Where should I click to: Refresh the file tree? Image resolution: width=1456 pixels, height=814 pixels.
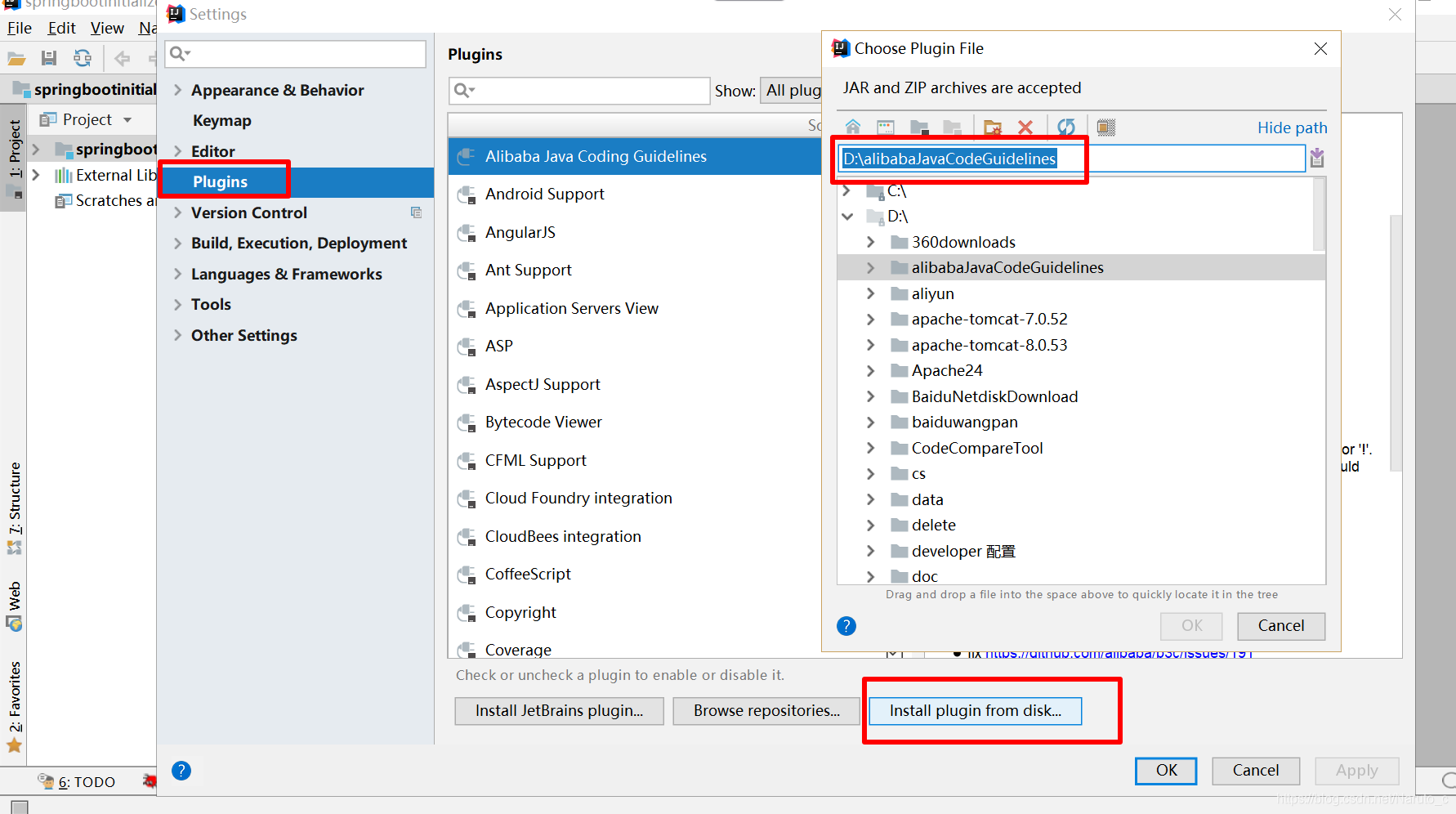[x=1066, y=127]
